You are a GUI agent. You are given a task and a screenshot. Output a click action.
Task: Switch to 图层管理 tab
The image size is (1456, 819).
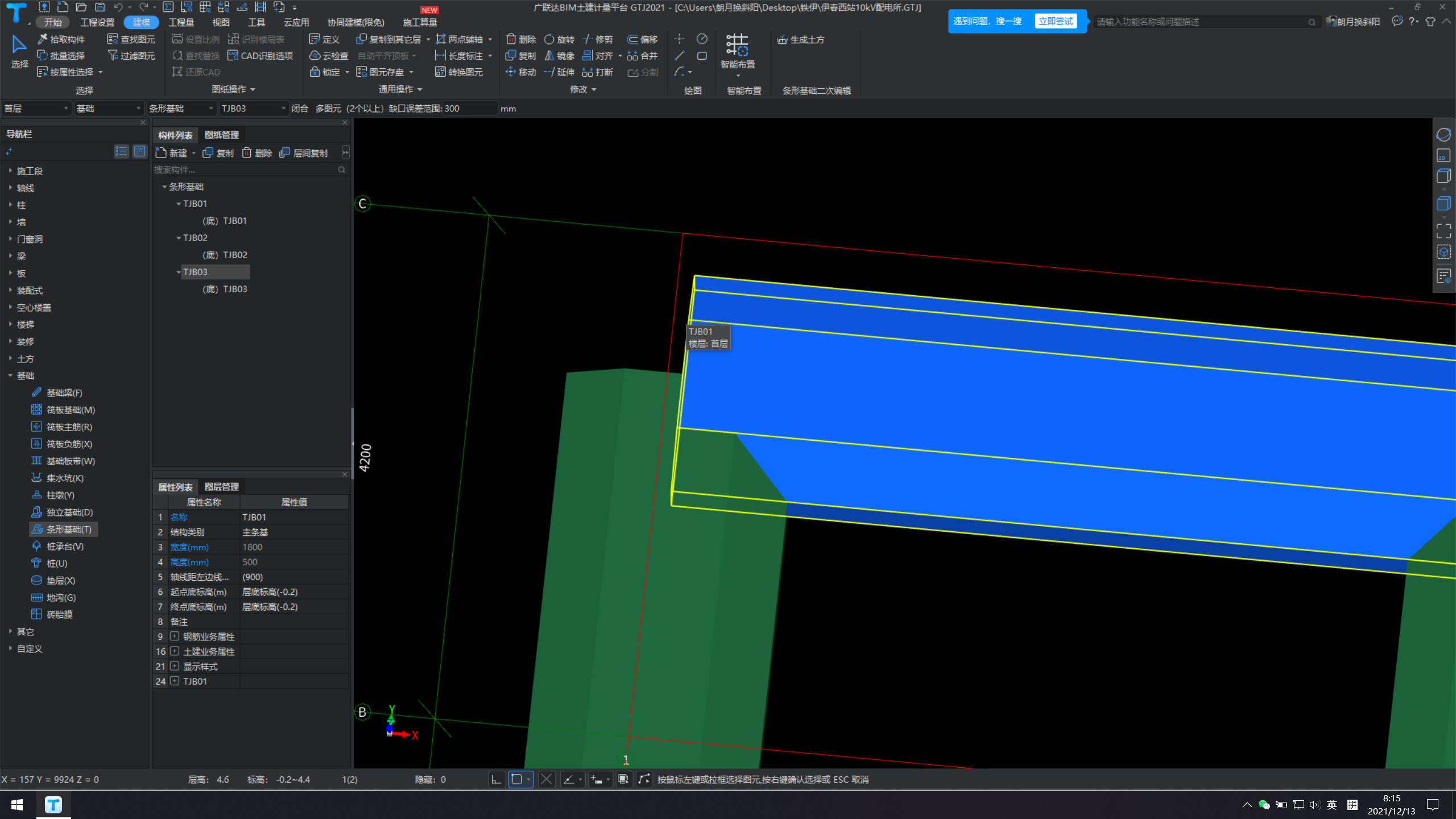click(222, 487)
